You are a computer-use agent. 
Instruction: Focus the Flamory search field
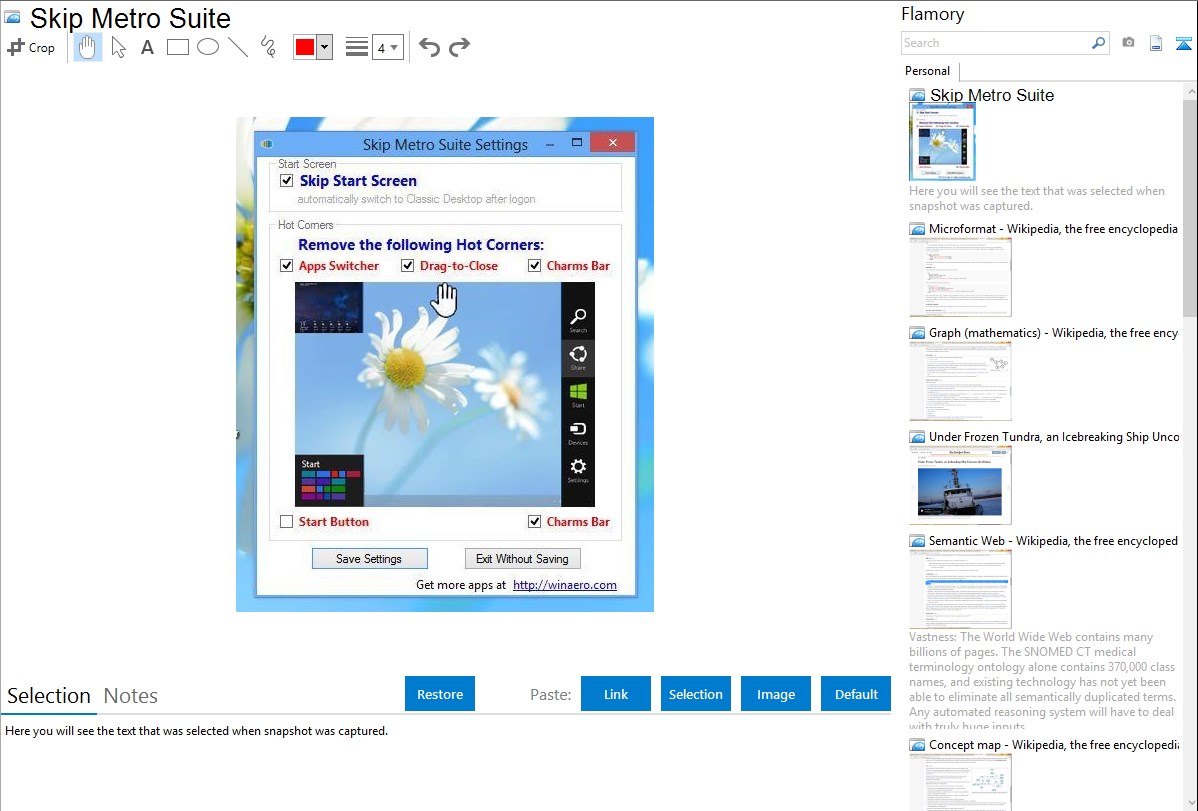[x=995, y=43]
